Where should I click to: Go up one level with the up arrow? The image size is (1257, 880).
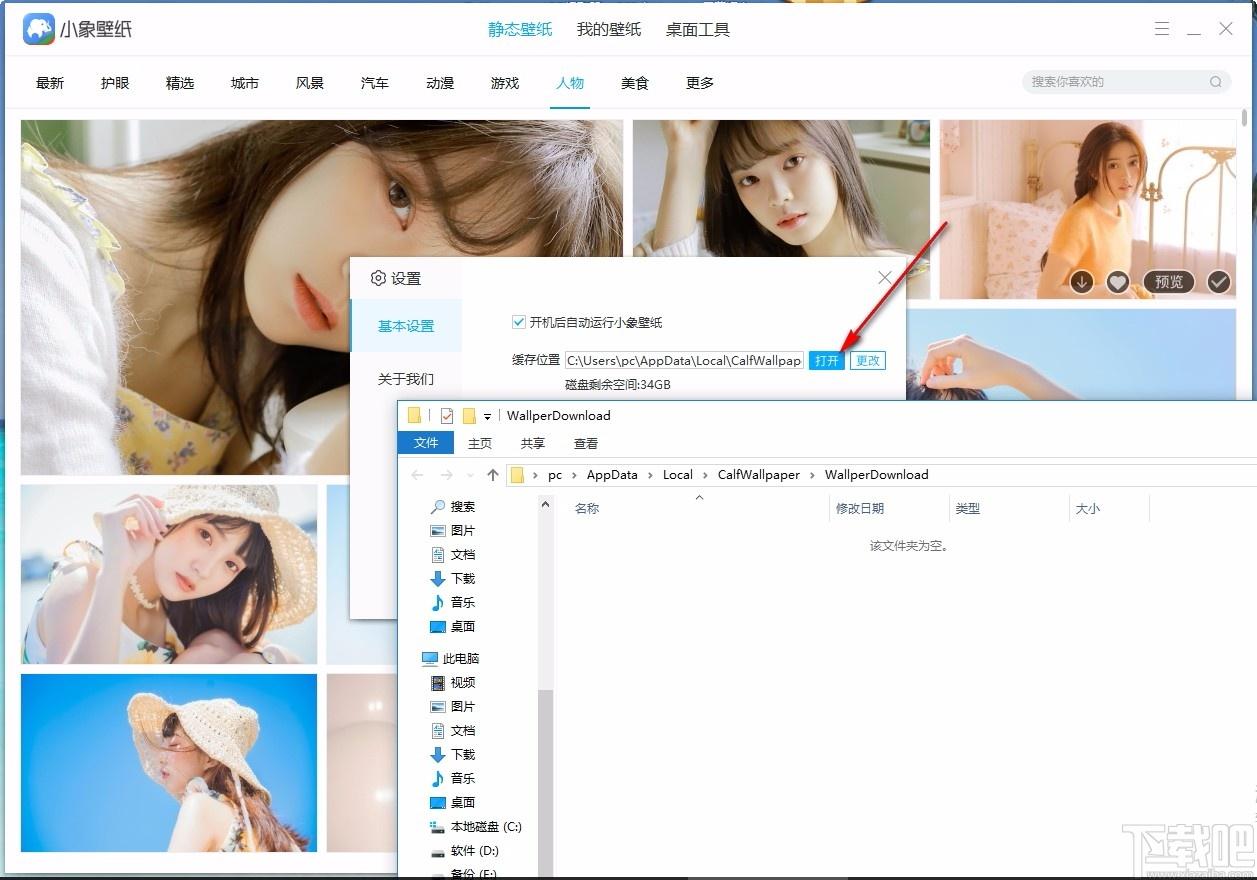492,474
